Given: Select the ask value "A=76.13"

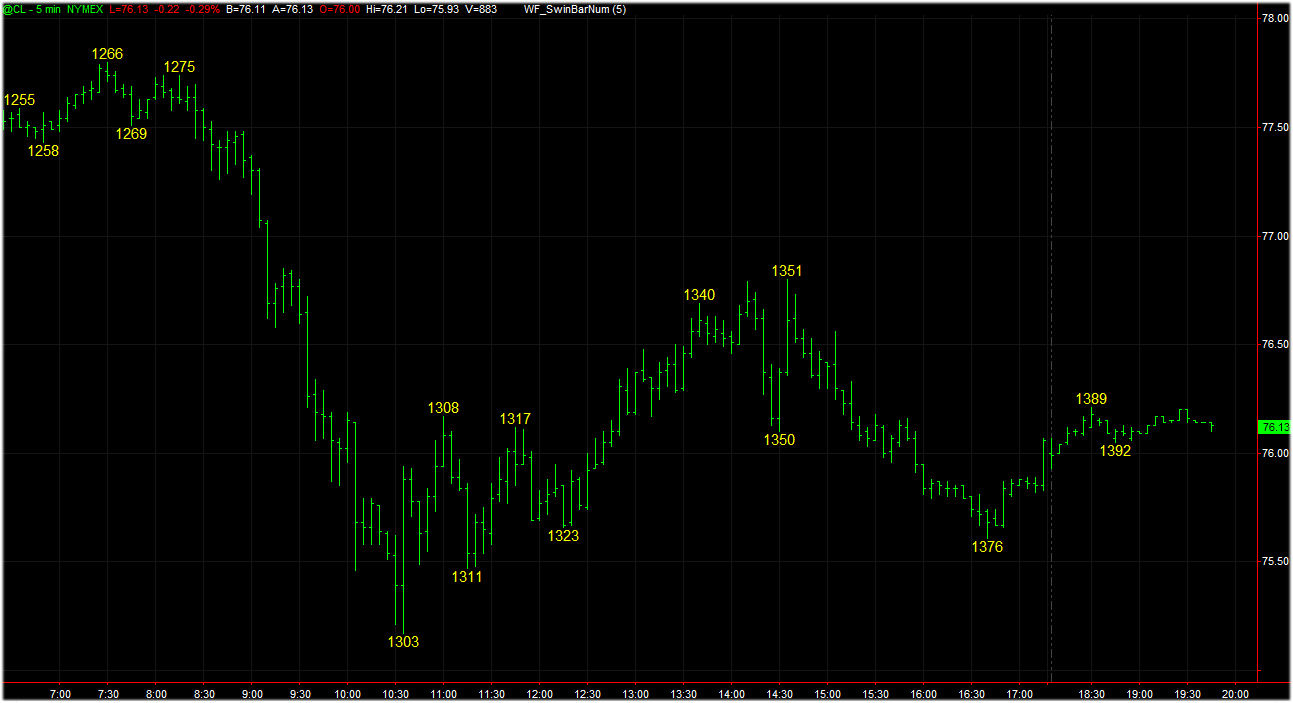Looking at the screenshot, I should click(x=292, y=9).
